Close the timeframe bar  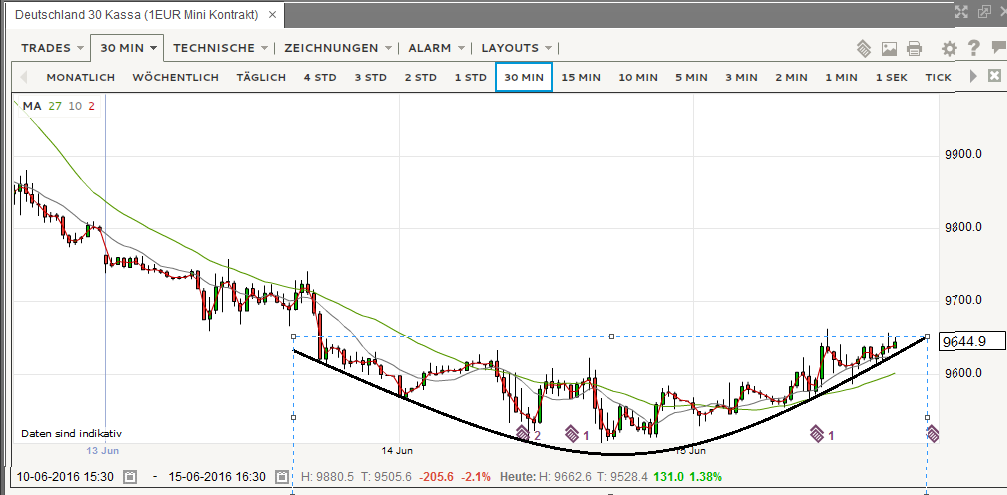pos(993,76)
